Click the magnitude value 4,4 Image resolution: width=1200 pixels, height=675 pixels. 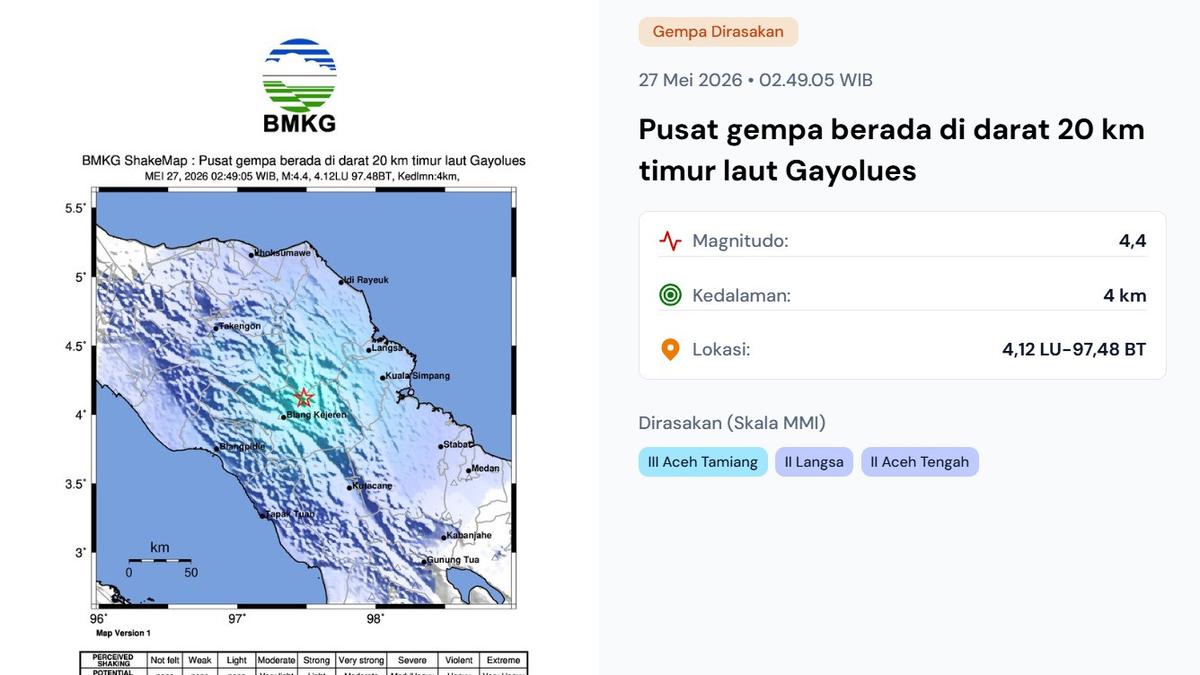point(1133,241)
